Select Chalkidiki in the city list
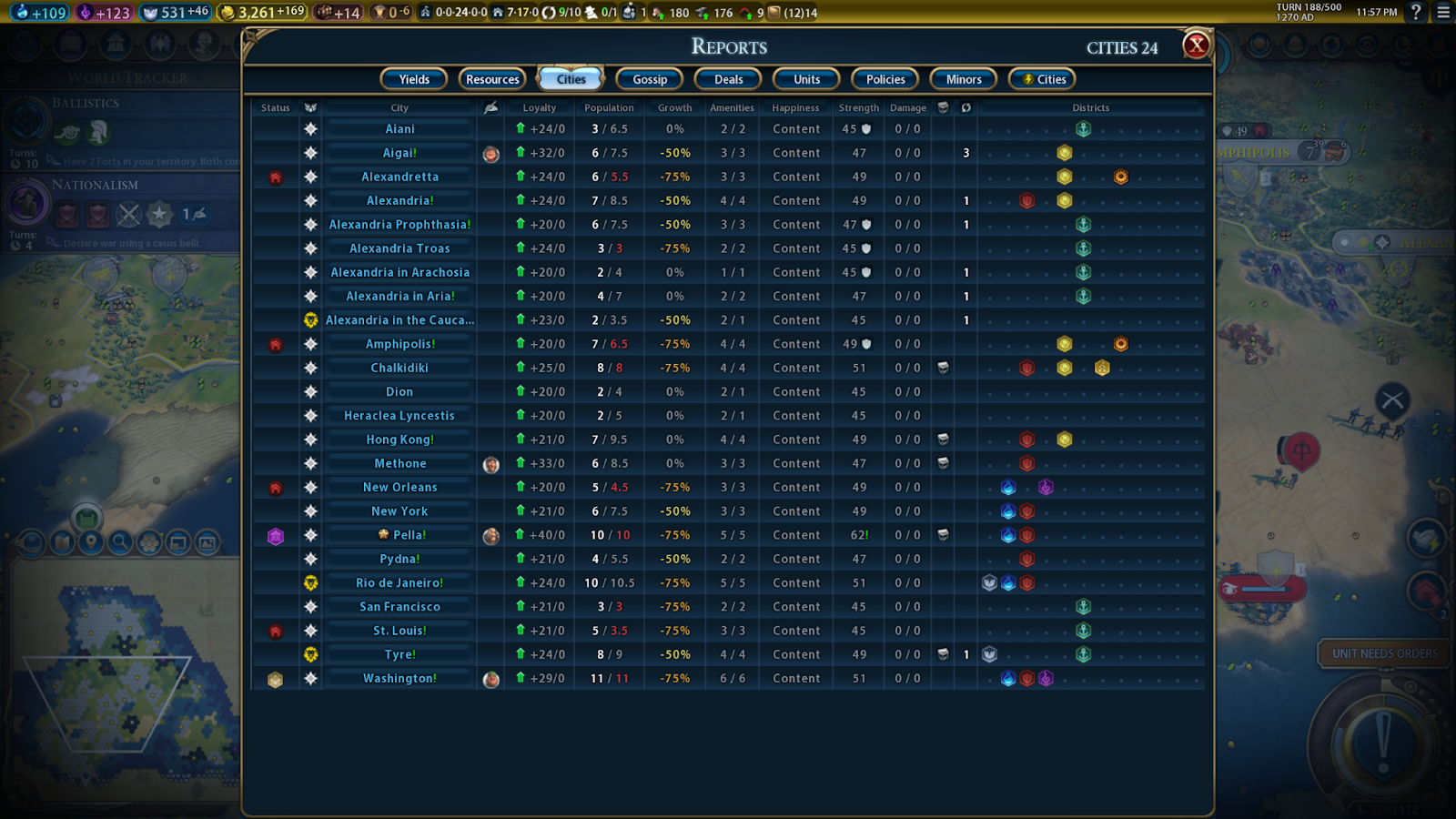The height and width of the screenshot is (819, 1456). (399, 368)
